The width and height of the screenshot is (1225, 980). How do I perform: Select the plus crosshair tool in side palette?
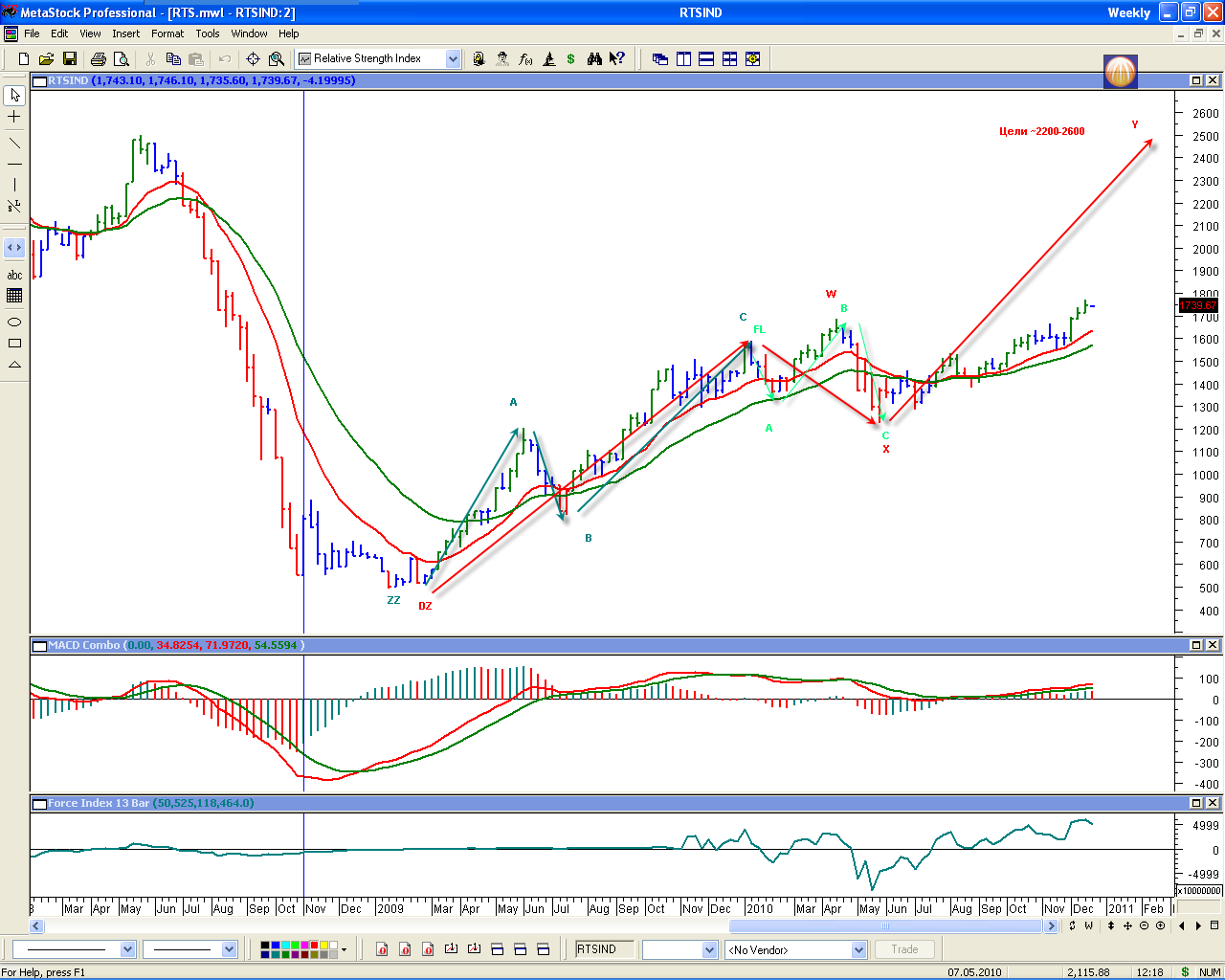pos(14,117)
